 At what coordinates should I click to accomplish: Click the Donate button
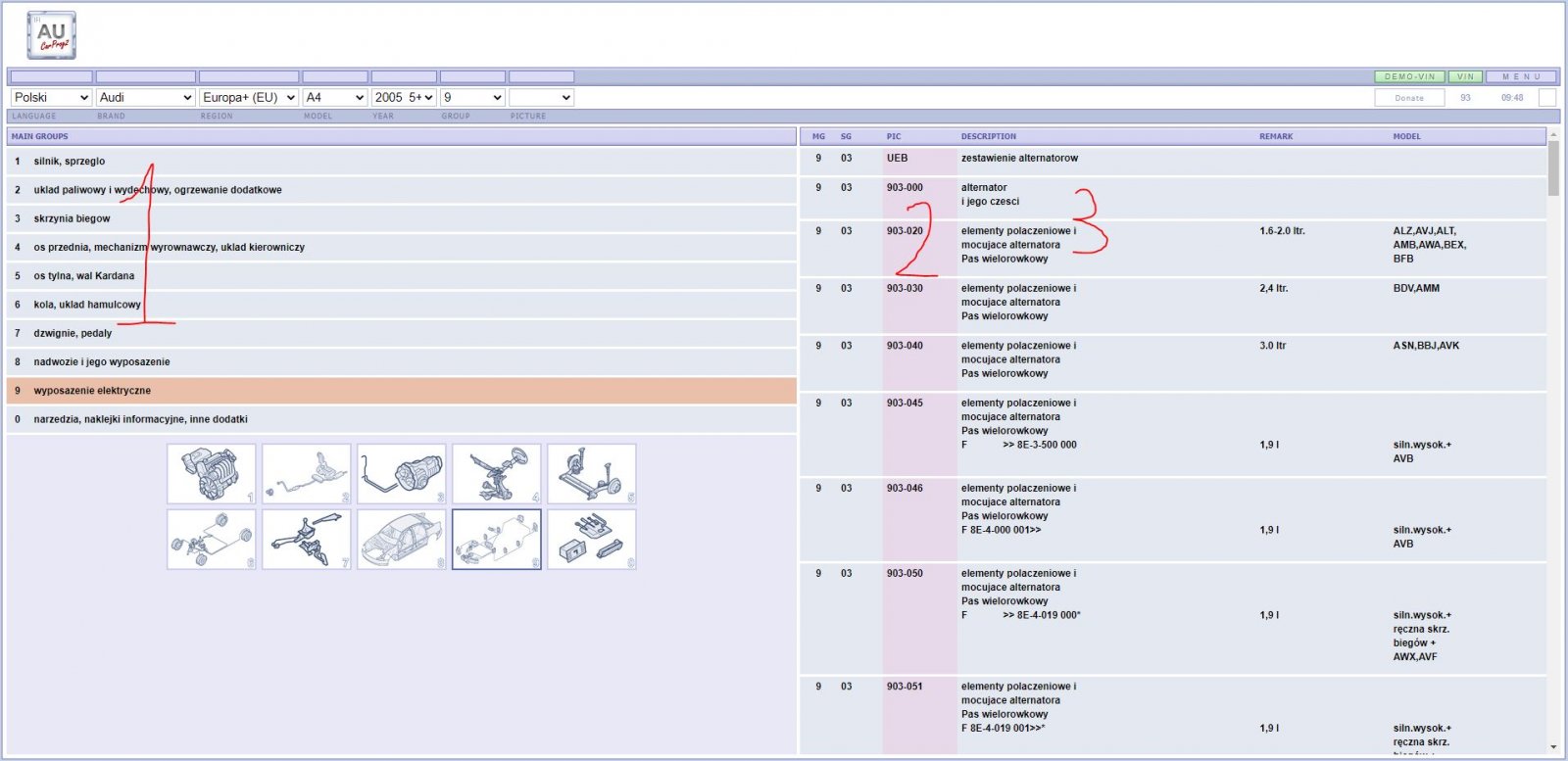point(1409,98)
